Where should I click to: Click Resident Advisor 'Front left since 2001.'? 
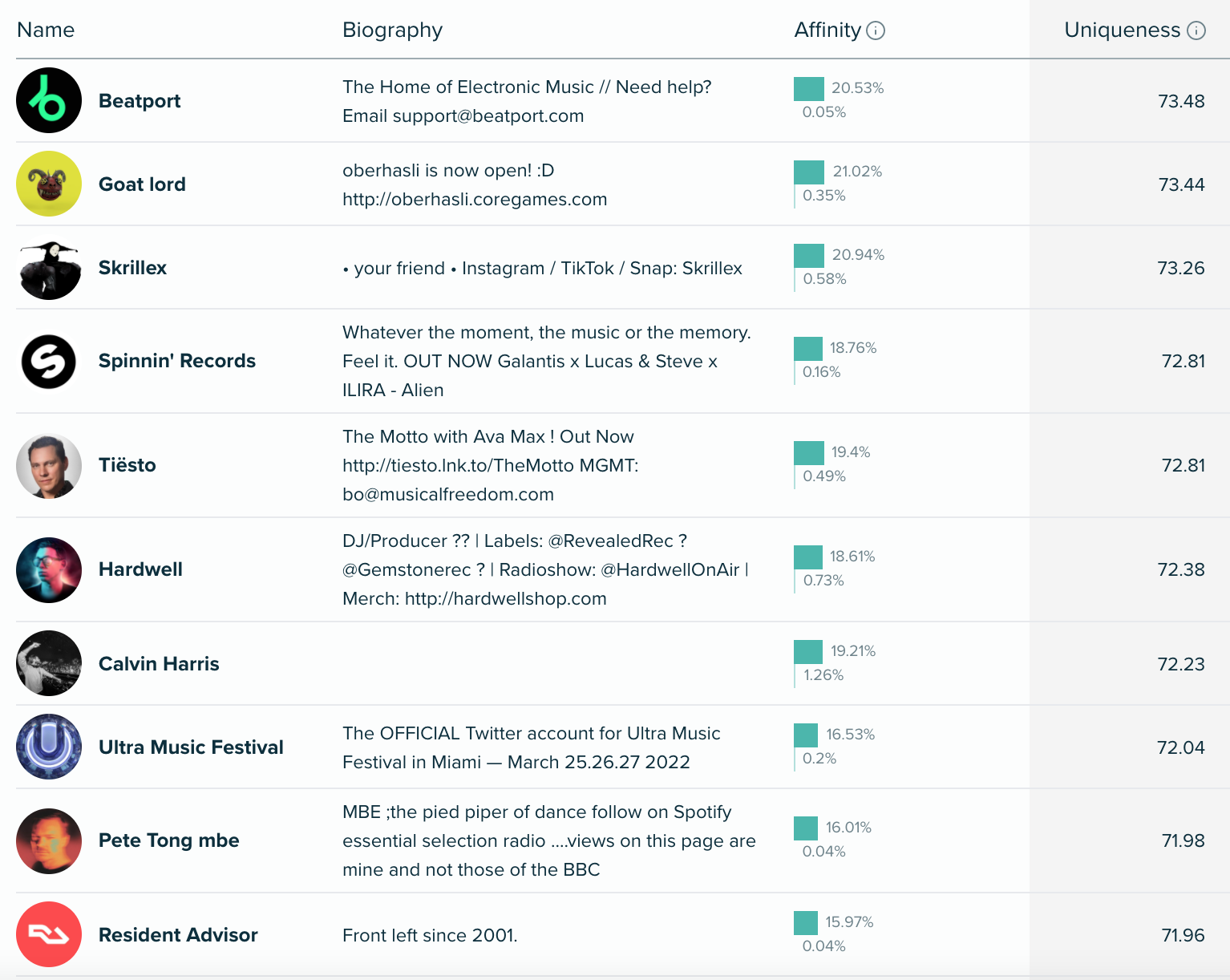pyautogui.click(x=430, y=935)
